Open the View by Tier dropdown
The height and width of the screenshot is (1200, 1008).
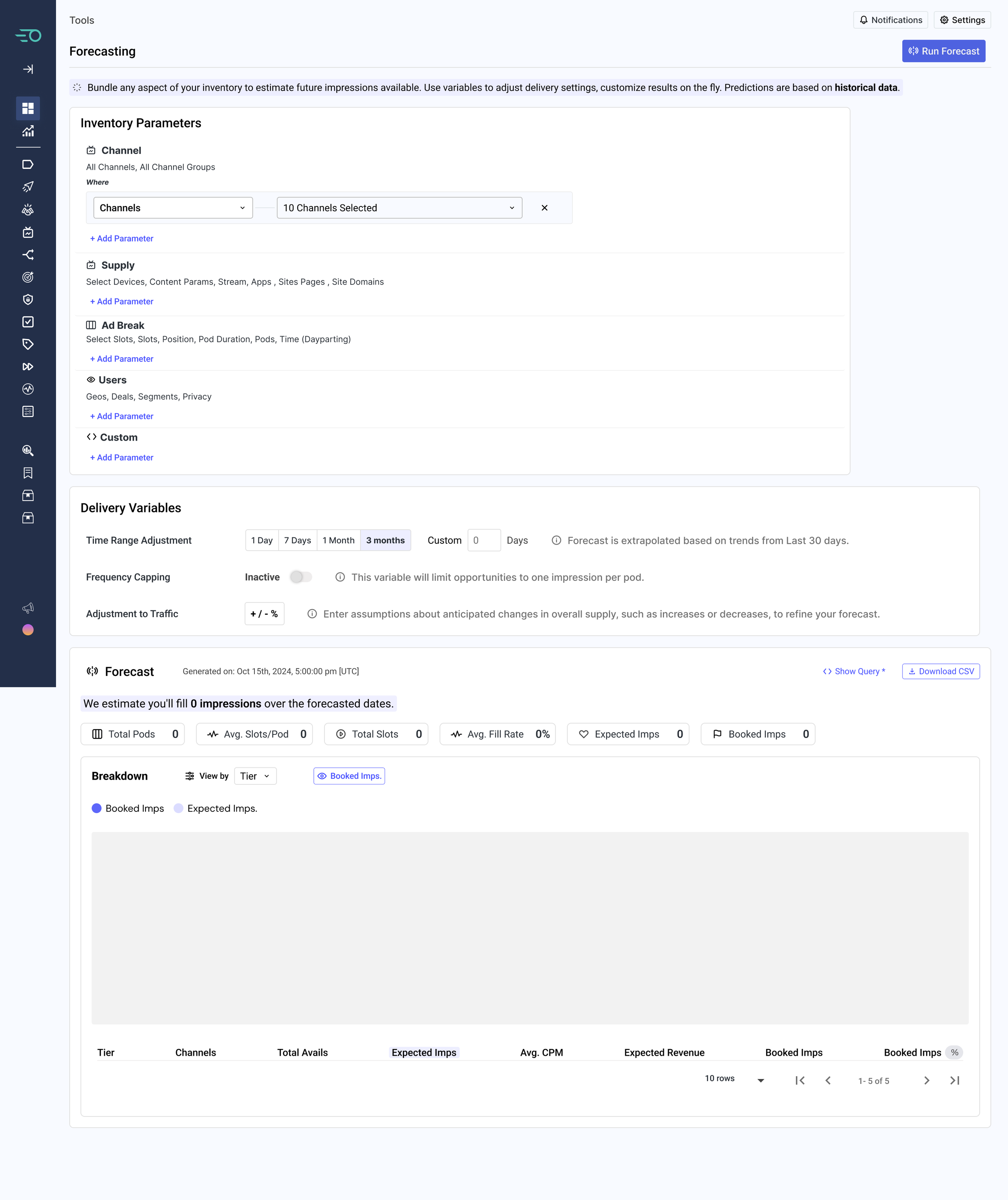[255, 776]
